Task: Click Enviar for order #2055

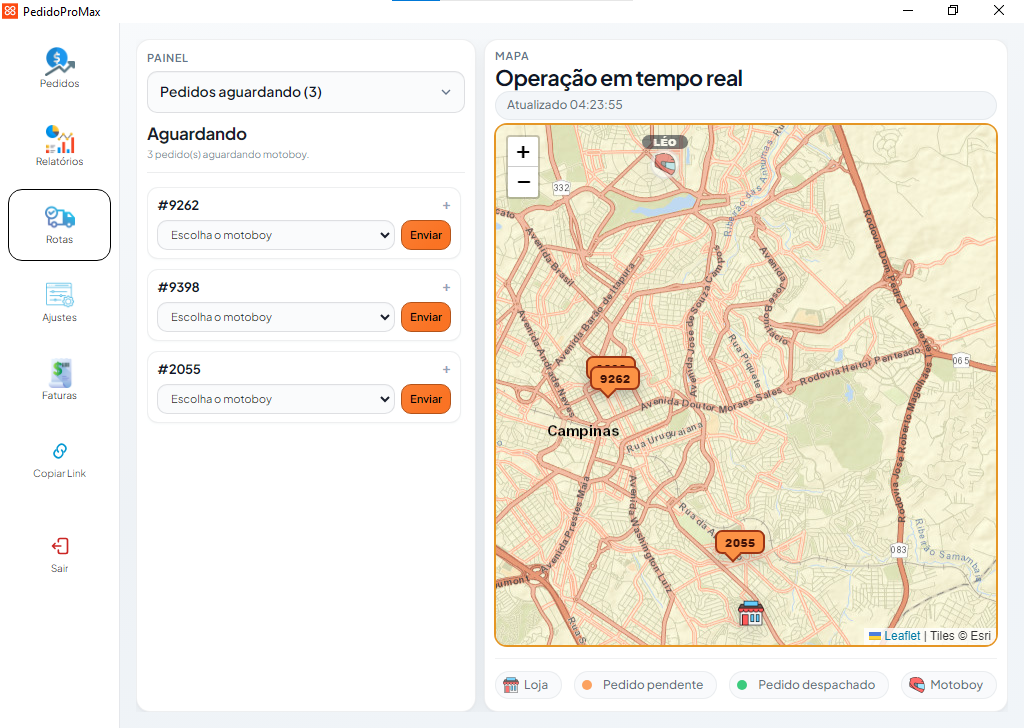Action: coord(426,399)
